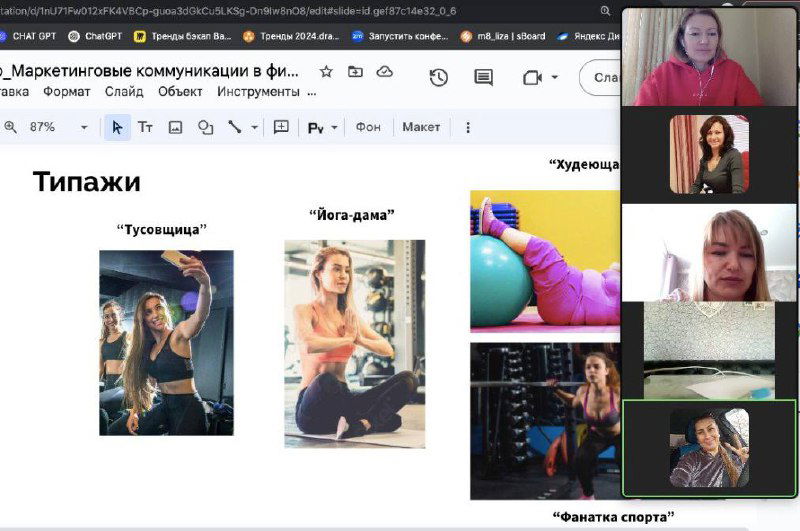Screen dimensions: 800x531
Task: Star the presentation as favorite
Action: point(326,72)
